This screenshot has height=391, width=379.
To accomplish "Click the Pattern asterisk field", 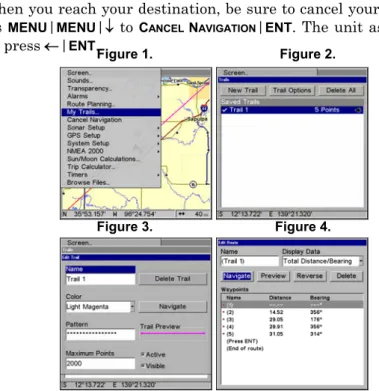I will point(100,334).
